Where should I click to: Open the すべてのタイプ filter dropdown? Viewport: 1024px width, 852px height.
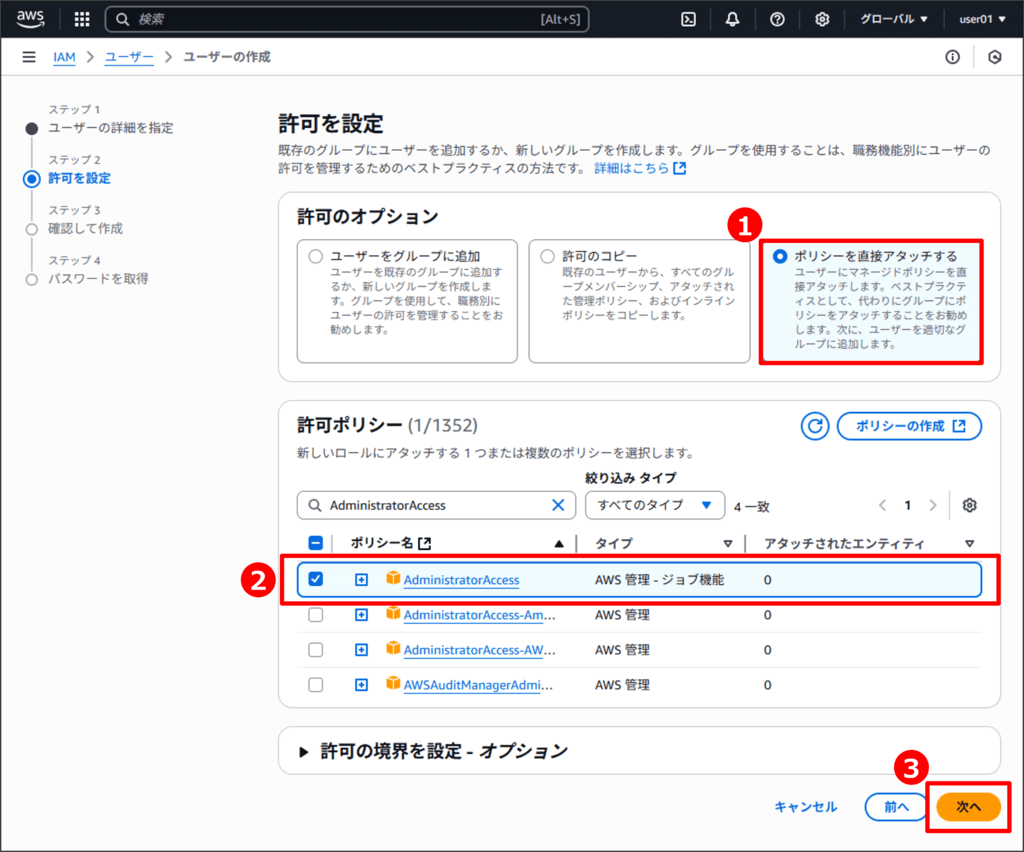[654, 505]
